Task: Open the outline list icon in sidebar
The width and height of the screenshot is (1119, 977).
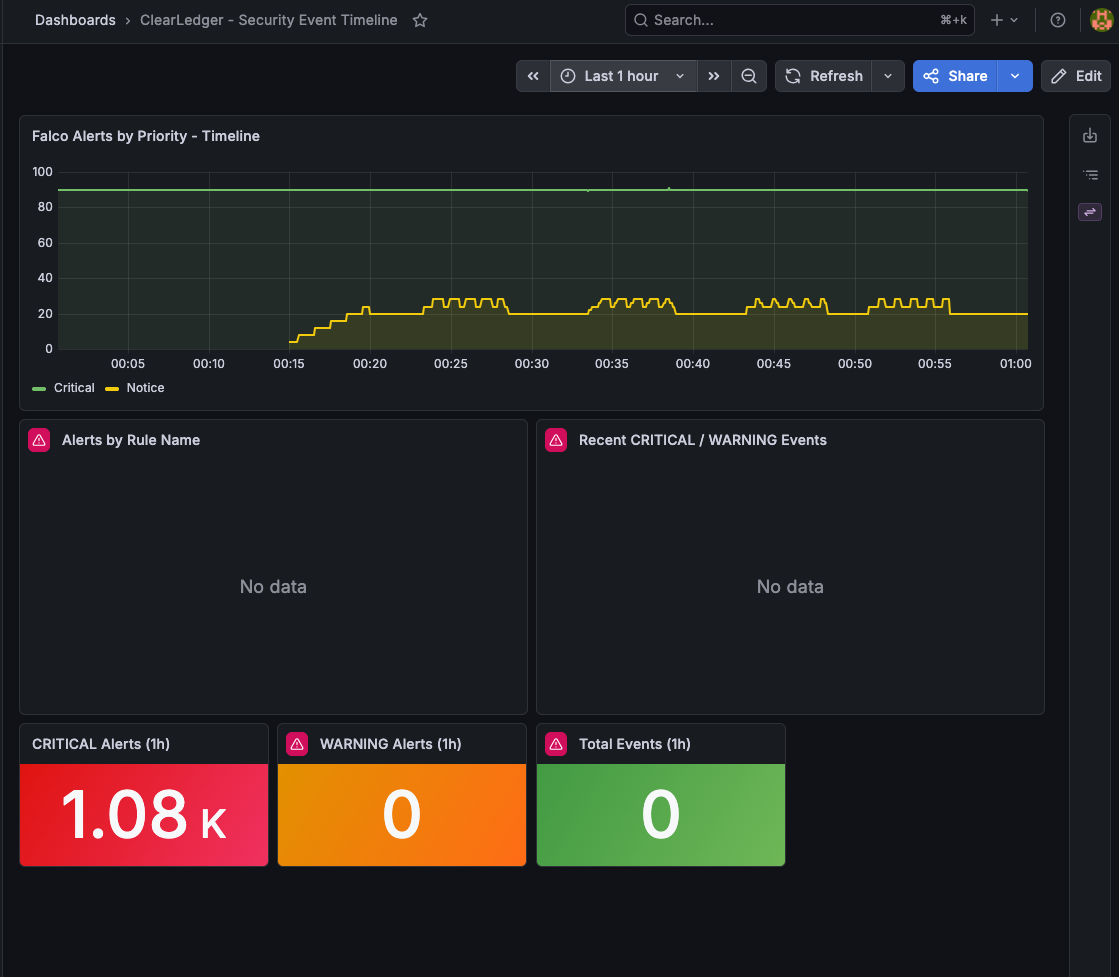Action: point(1090,174)
